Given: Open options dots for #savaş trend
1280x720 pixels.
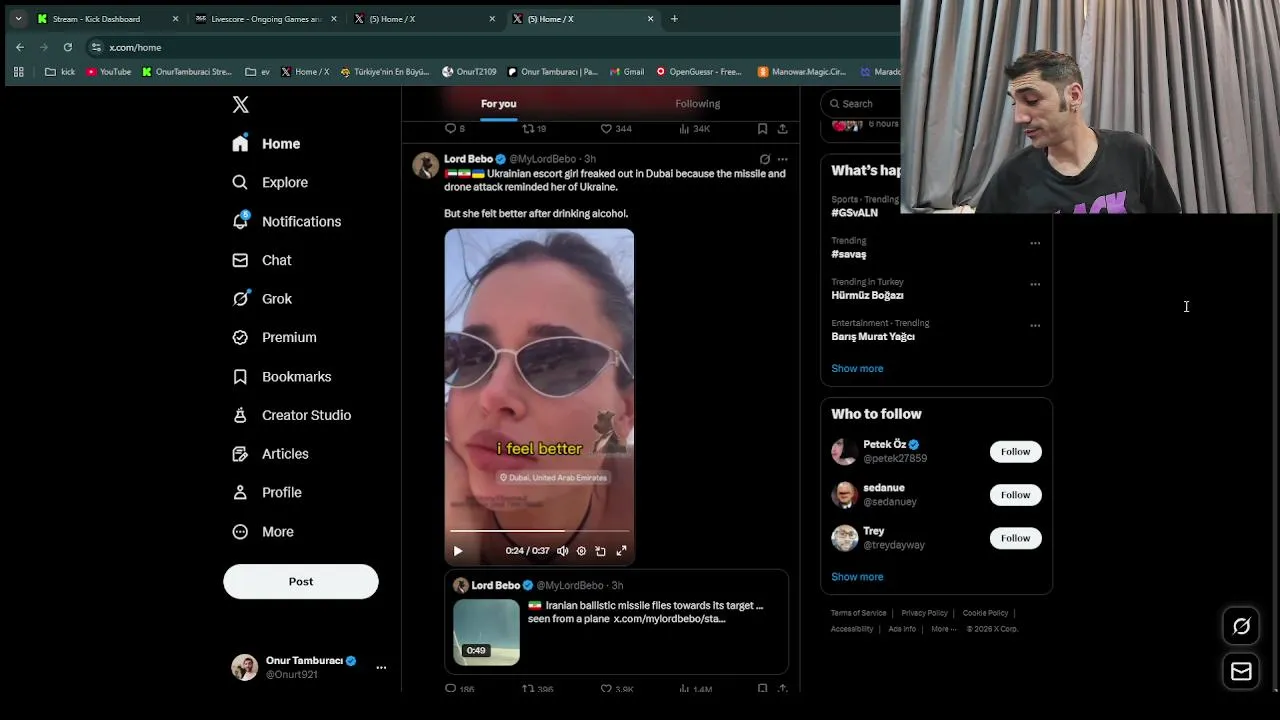Looking at the screenshot, I should (x=1035, y=243).
